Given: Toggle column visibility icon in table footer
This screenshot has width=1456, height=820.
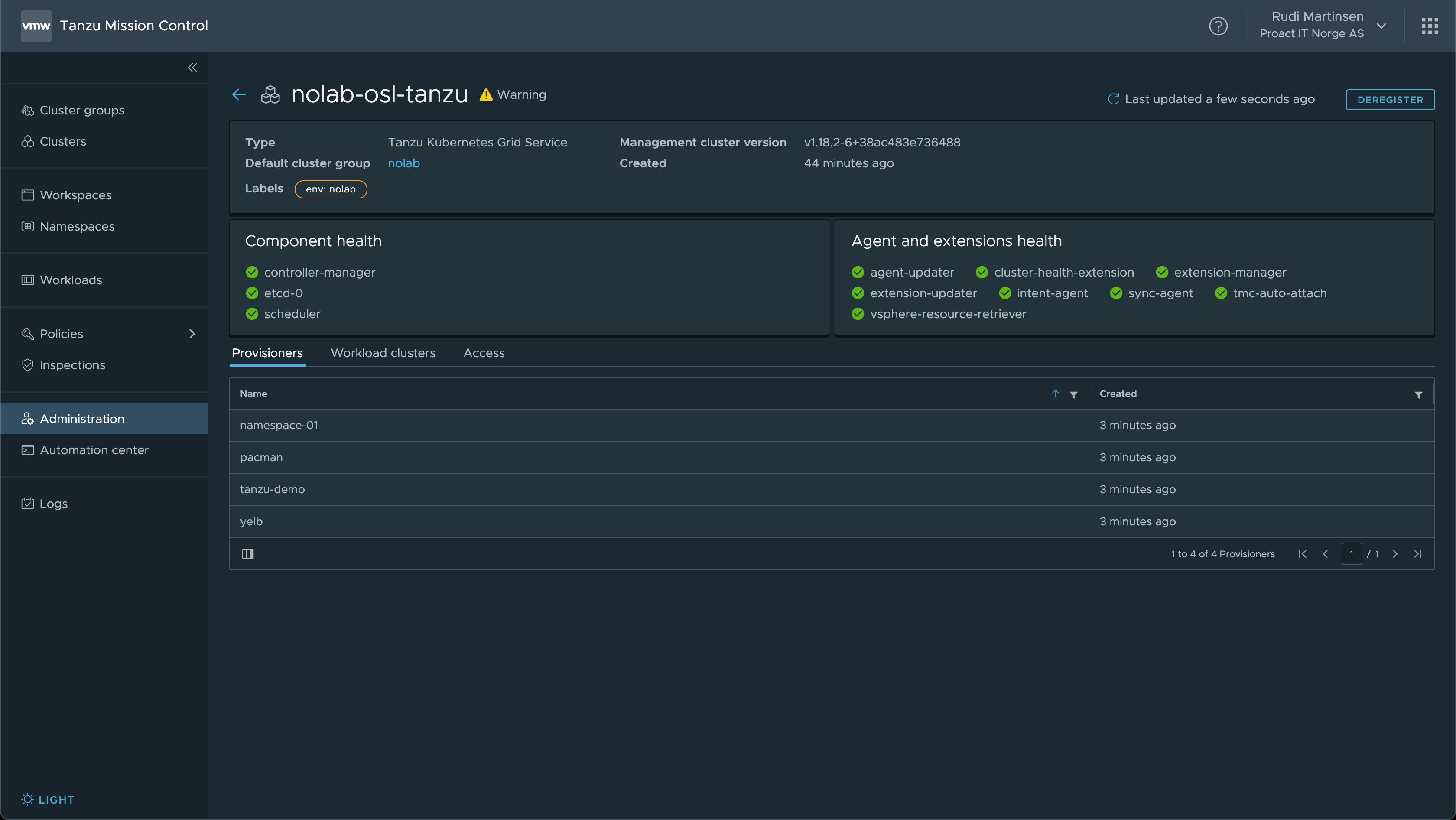Looking at the screenshot, I should (247, 554).
